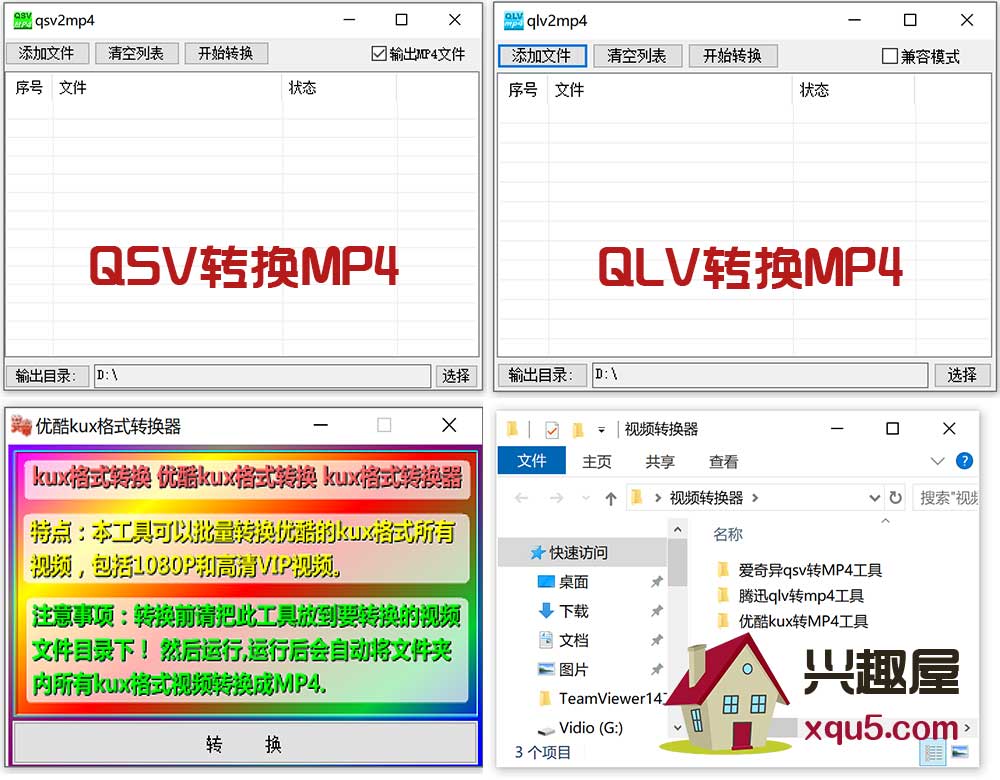Viewport: 1000px width, 780px height.
Task: Select Vidio (G:) drive in navigation pane
Action: 580,728
